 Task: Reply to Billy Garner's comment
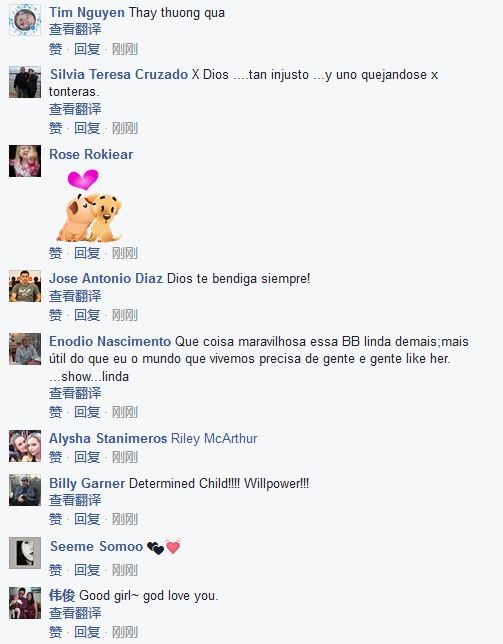click(87, 519)
